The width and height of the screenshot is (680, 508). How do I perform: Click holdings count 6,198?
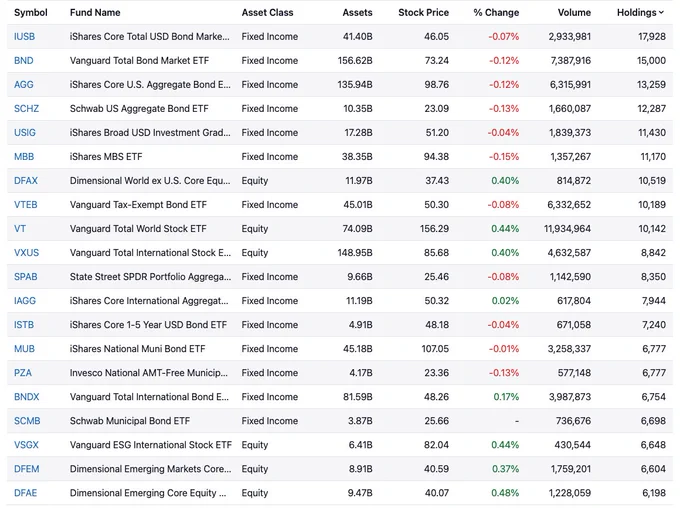[x=654, y=493]
